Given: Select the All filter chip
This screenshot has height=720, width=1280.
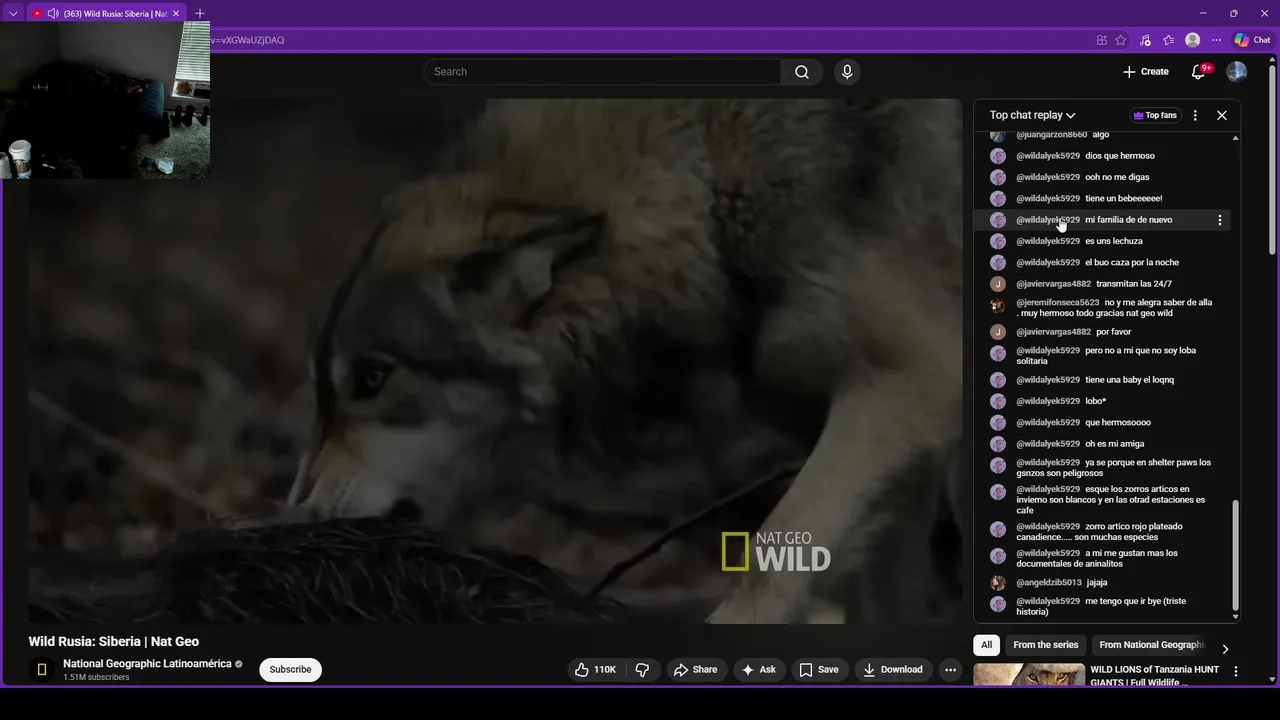Looking at the screenshot, I should tap(986, 645).
